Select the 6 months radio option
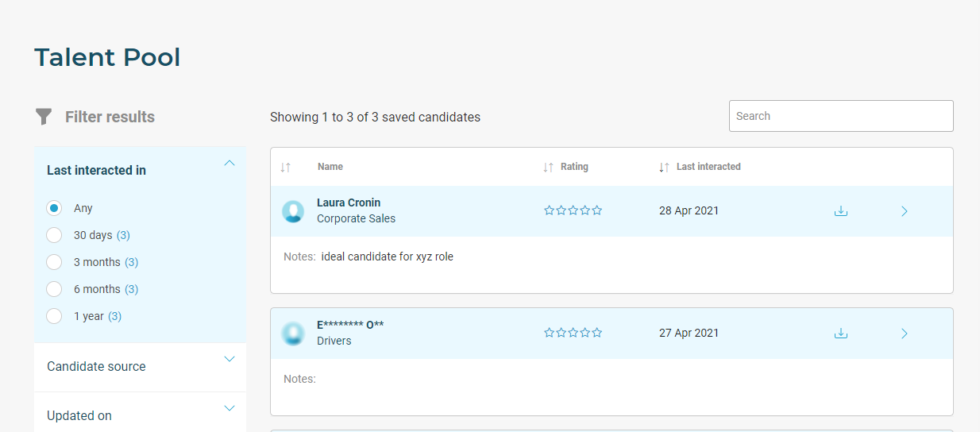 (x=54, y=289)
